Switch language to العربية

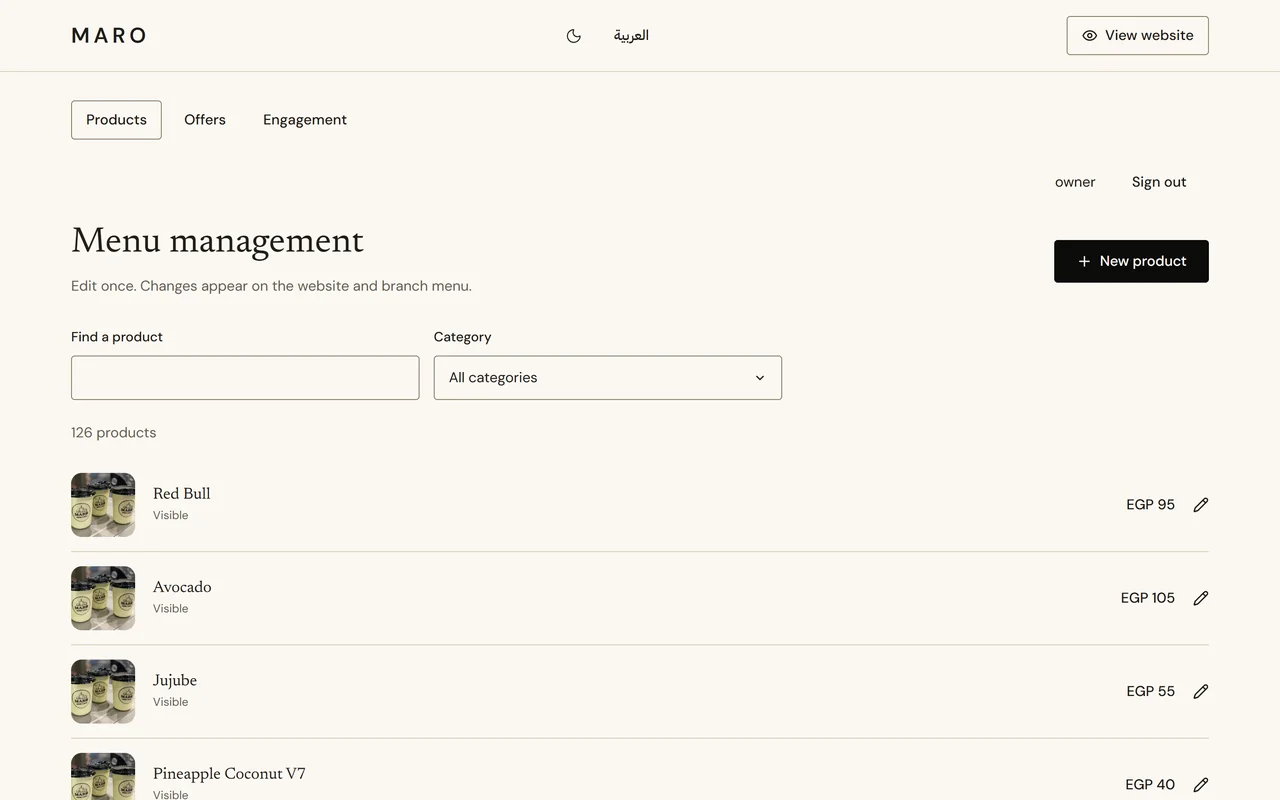[631, 36]
